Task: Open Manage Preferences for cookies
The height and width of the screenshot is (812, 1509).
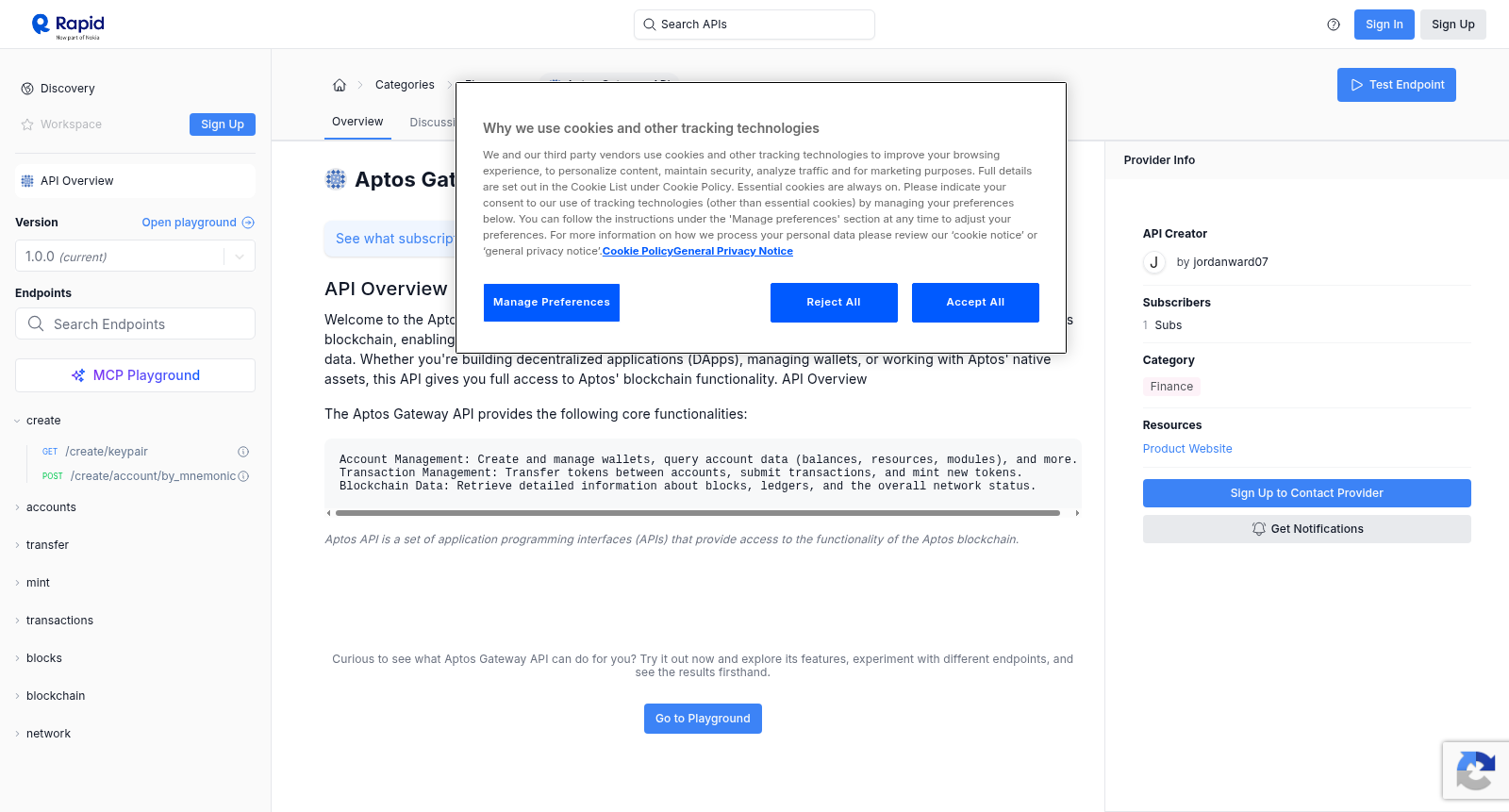Action: 552,303
